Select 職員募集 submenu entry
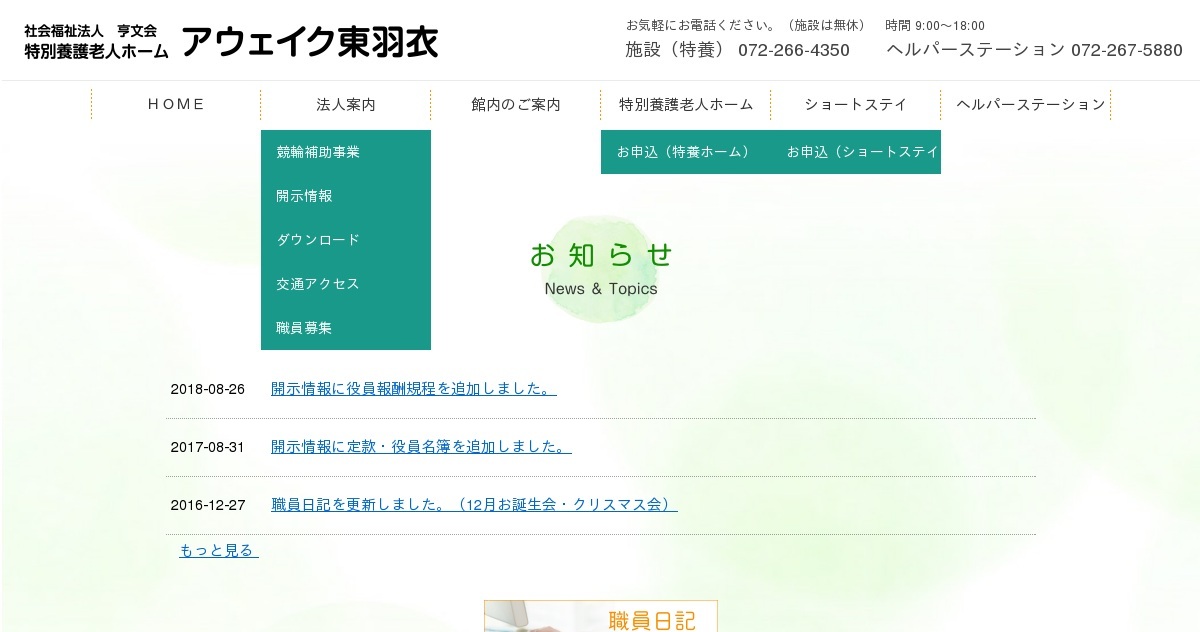The image size is (1200, 632). tap(346, 328)
